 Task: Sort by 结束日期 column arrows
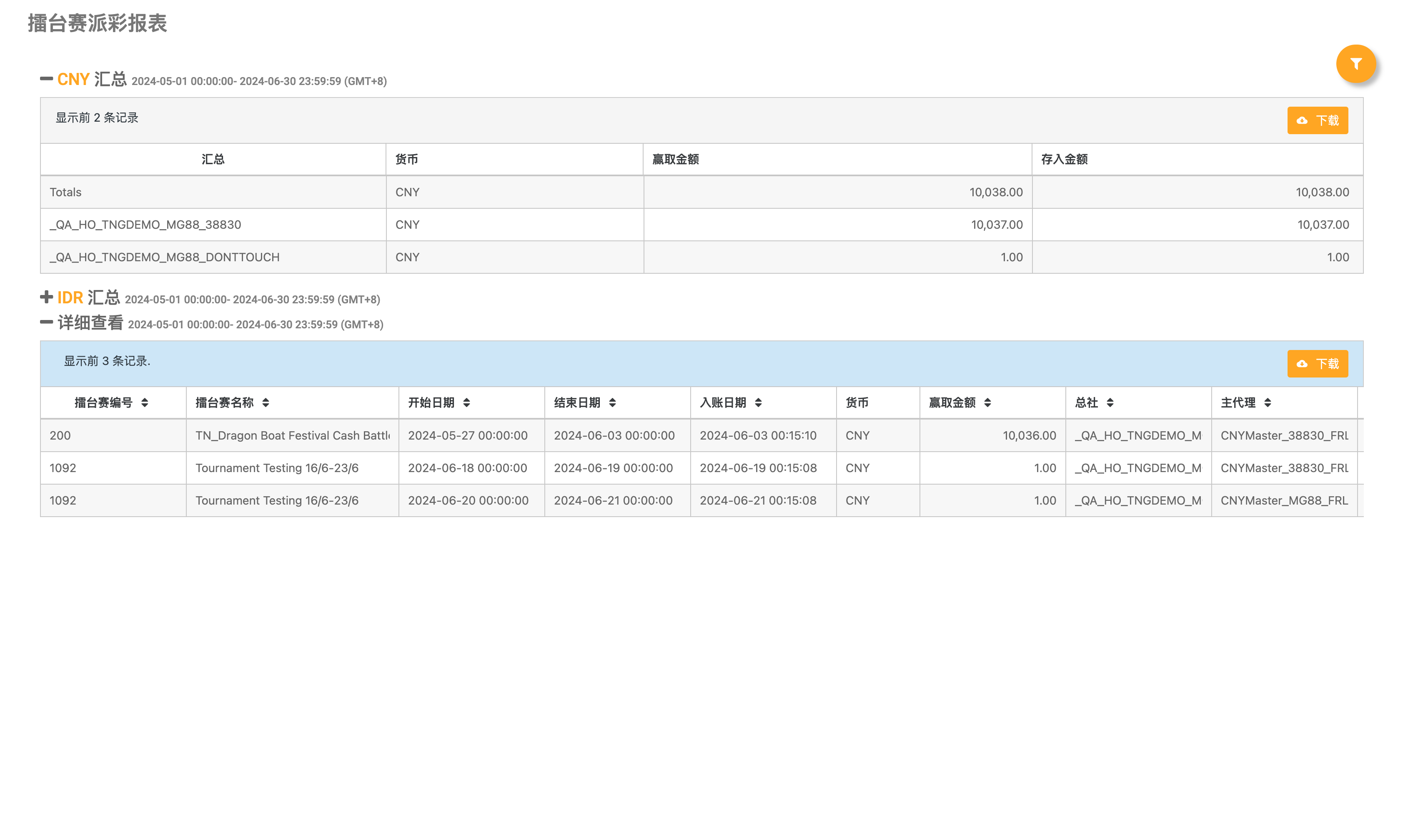(612, 402)
